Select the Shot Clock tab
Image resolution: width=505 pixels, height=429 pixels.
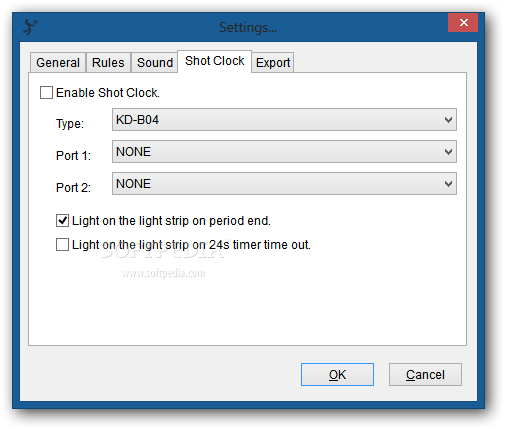(214, 61)
